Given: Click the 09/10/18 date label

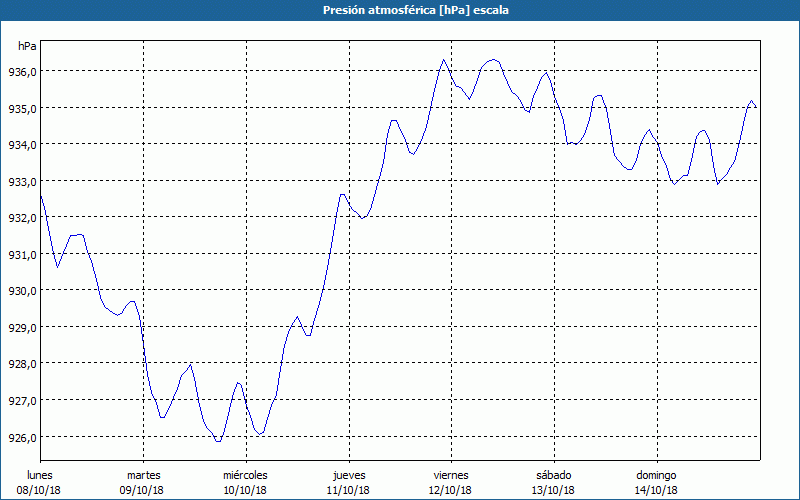Looking at the screenshot, I should tap(141, 490).
